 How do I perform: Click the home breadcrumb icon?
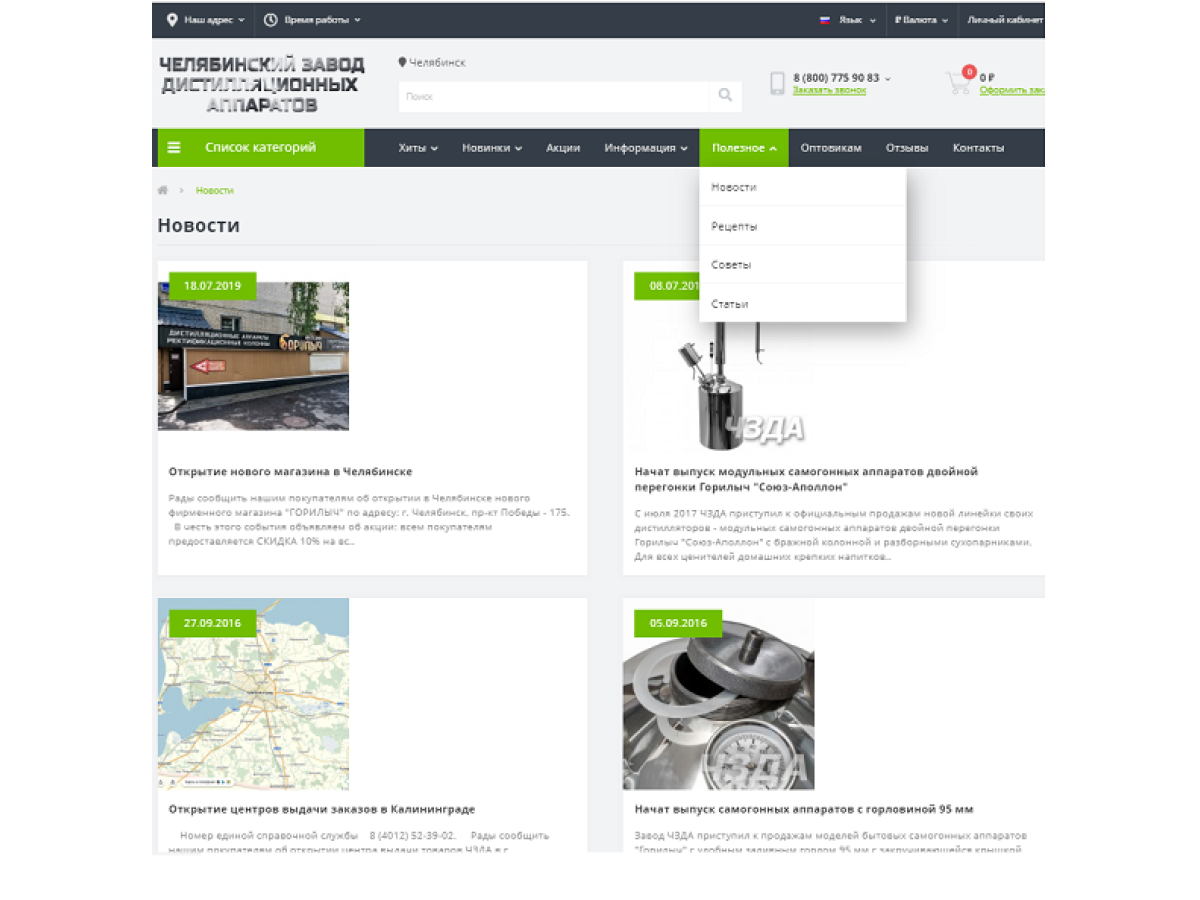tap(163, 190)
